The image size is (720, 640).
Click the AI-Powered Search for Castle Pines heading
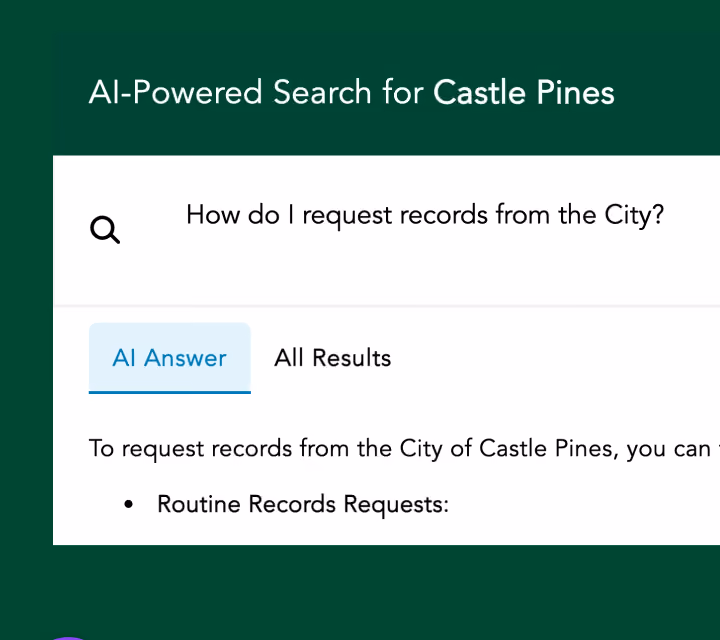click(351, 92)
